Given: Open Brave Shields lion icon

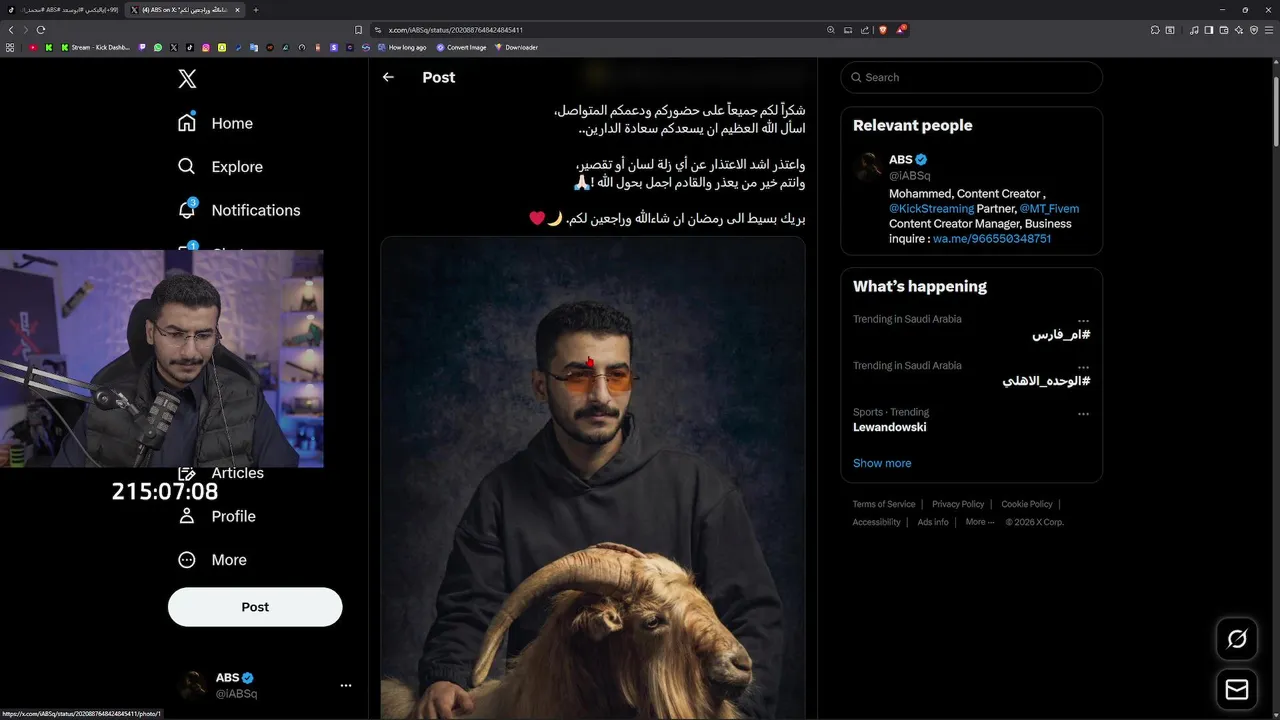Looking at the screenshot, I should click(x=883, y=30).
